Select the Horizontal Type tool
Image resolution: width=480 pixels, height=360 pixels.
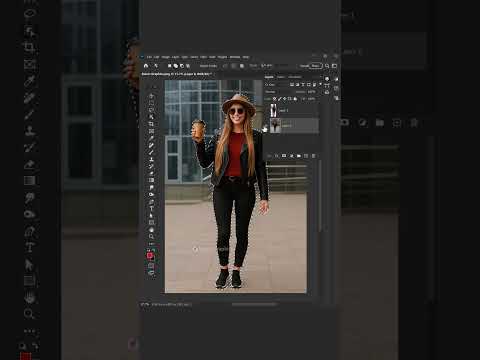pos(151,208)
